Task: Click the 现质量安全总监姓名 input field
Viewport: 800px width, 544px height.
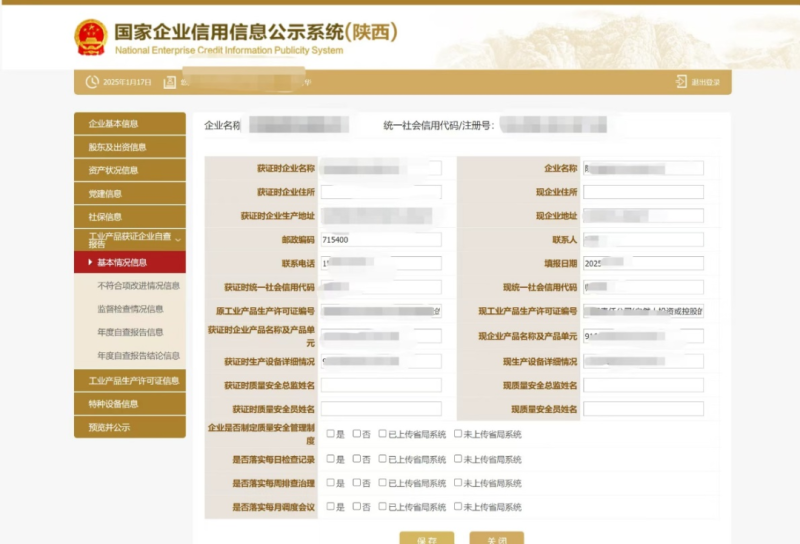Action: point(643,385)
